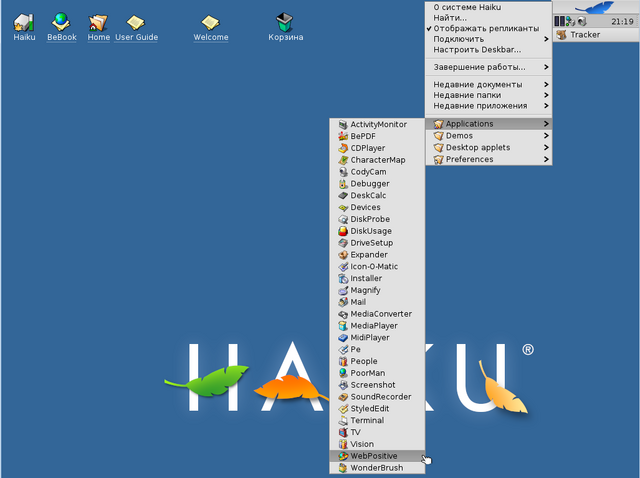This screenshot has height=478, width=640.
Task: Select the Корзина trash icon
Action: pyautogui.click(x=285, y=27)
